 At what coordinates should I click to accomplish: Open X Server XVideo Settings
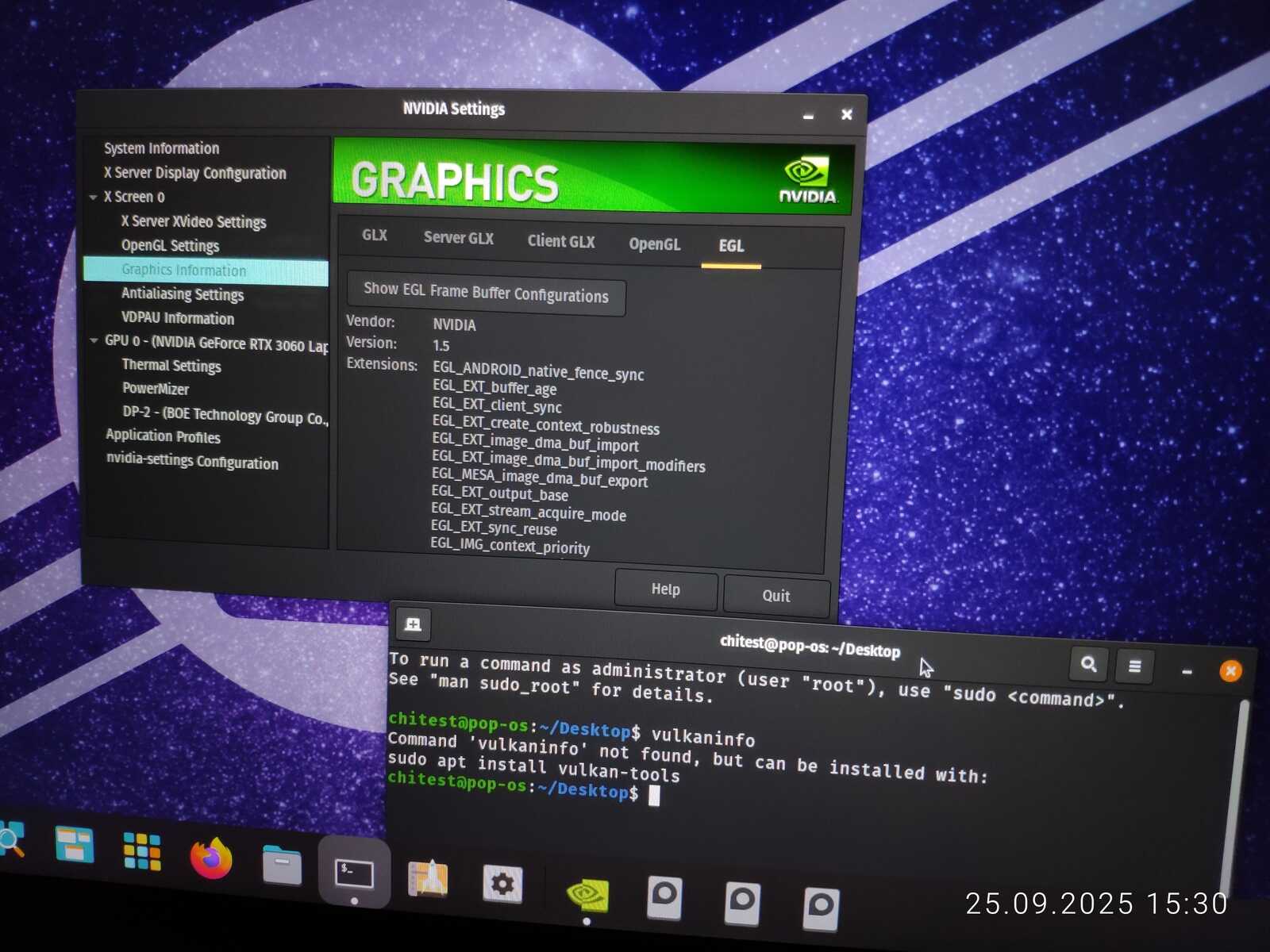click(194, 221)
